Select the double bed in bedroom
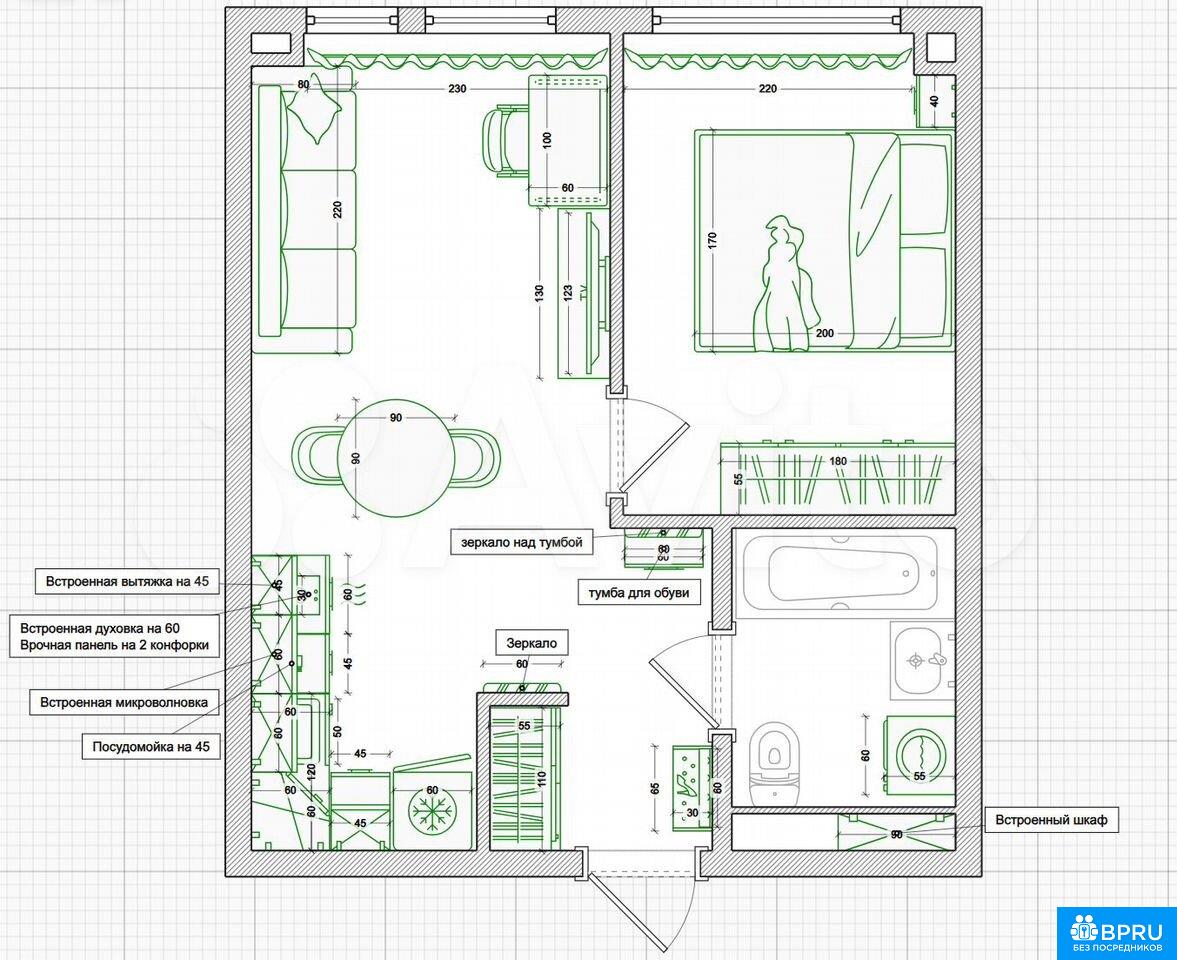 tap(822, 240)
